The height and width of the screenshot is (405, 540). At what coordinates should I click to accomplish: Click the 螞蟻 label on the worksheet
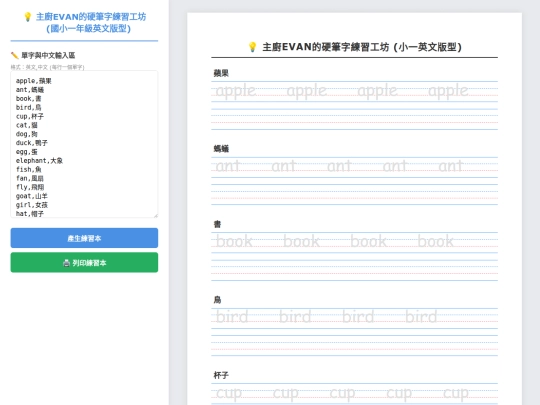pyautogui.click(x=221, y=149)
